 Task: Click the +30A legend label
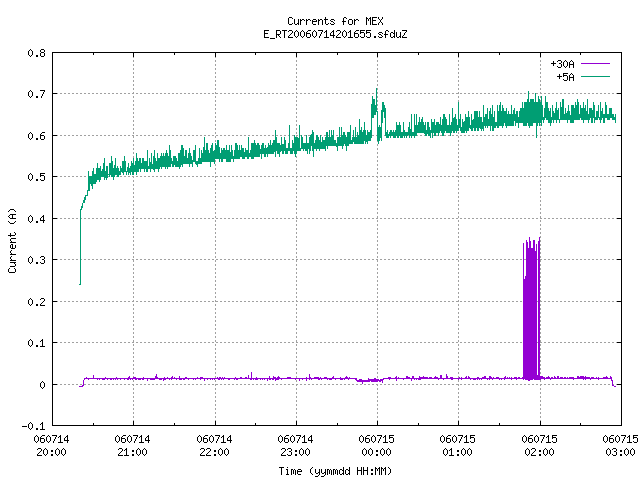click(x=562, y=64)
